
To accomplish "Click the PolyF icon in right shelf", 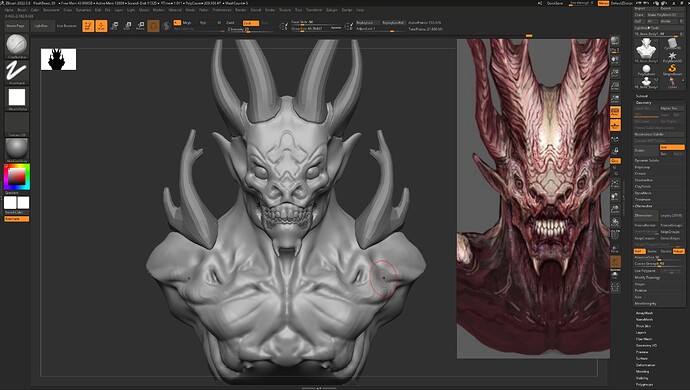I will 615,235.
